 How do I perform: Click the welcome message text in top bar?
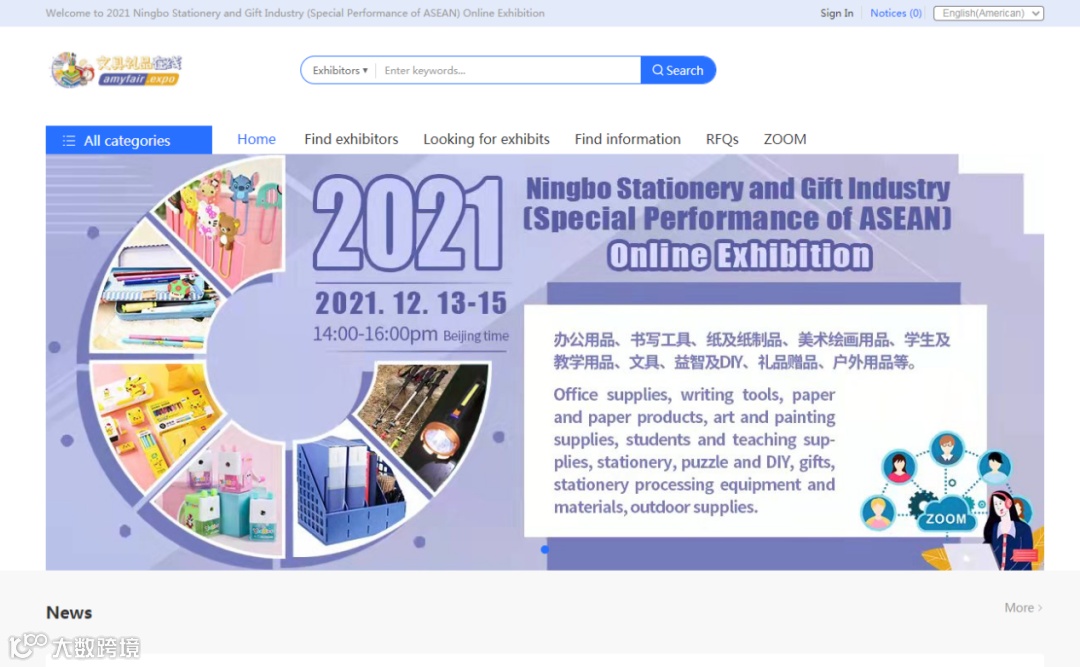click(295, 13)
